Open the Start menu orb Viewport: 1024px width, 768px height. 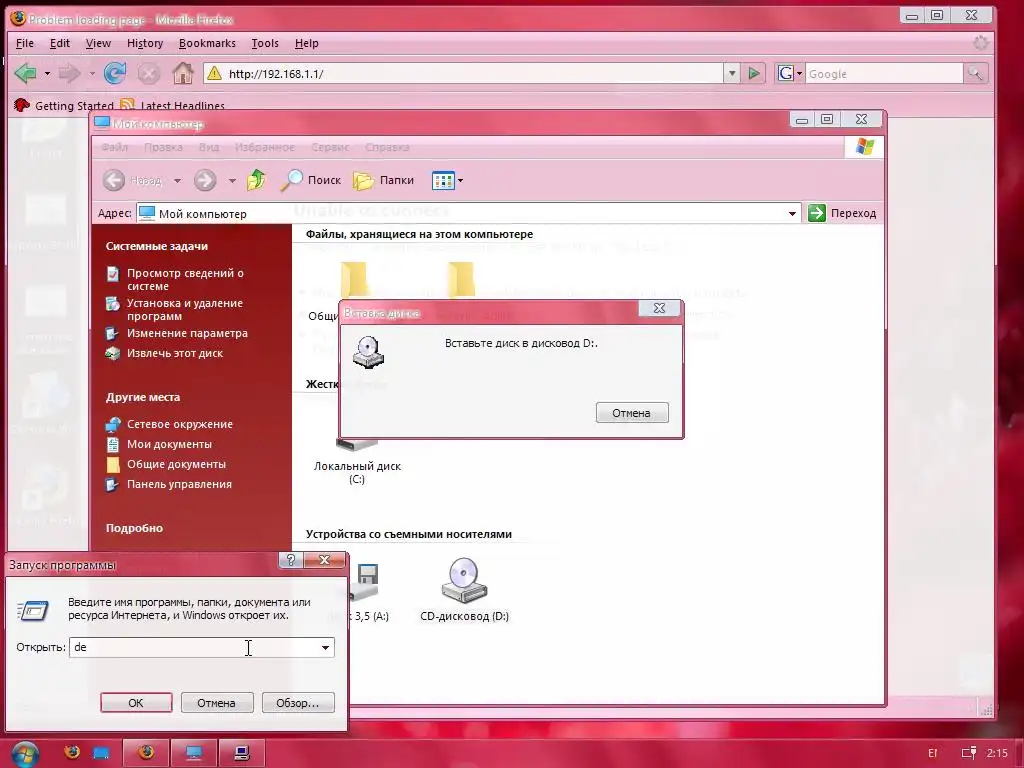point(24,754)
